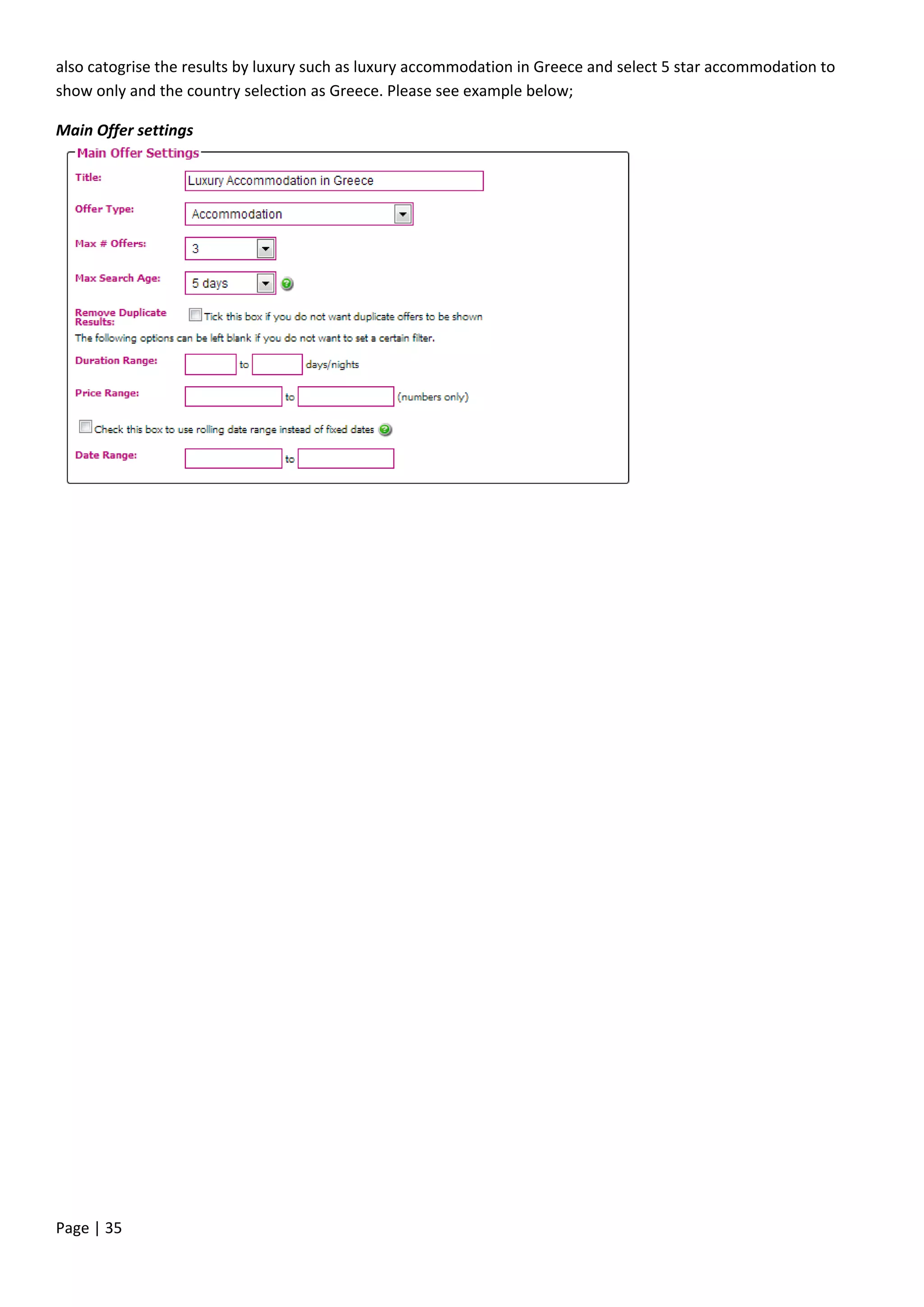Click the Duration Range end field

point(277,365)
